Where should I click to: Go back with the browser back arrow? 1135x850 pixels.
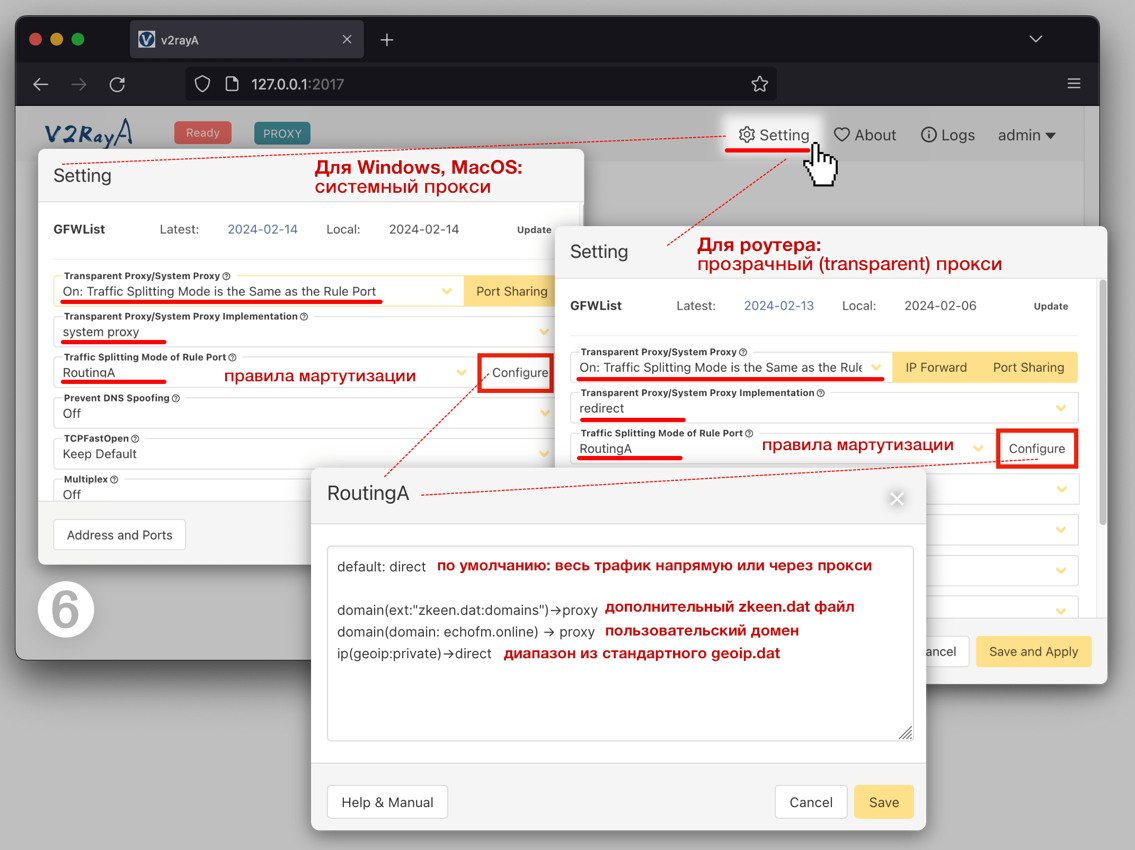[x=41, y=84]
